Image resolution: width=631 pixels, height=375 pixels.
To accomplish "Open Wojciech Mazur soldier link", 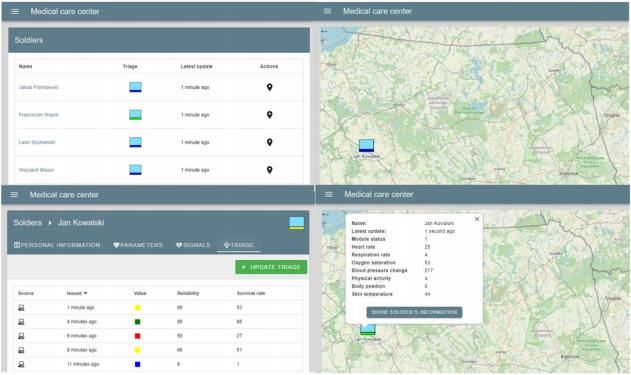I will point(36,170).
